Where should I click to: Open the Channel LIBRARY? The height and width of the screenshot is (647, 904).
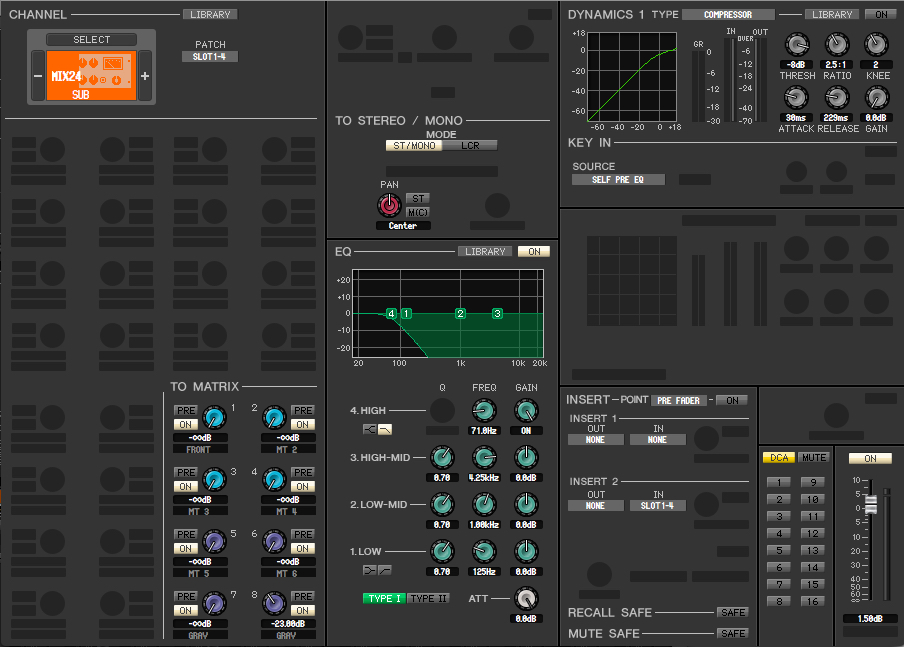click(210, 14)
